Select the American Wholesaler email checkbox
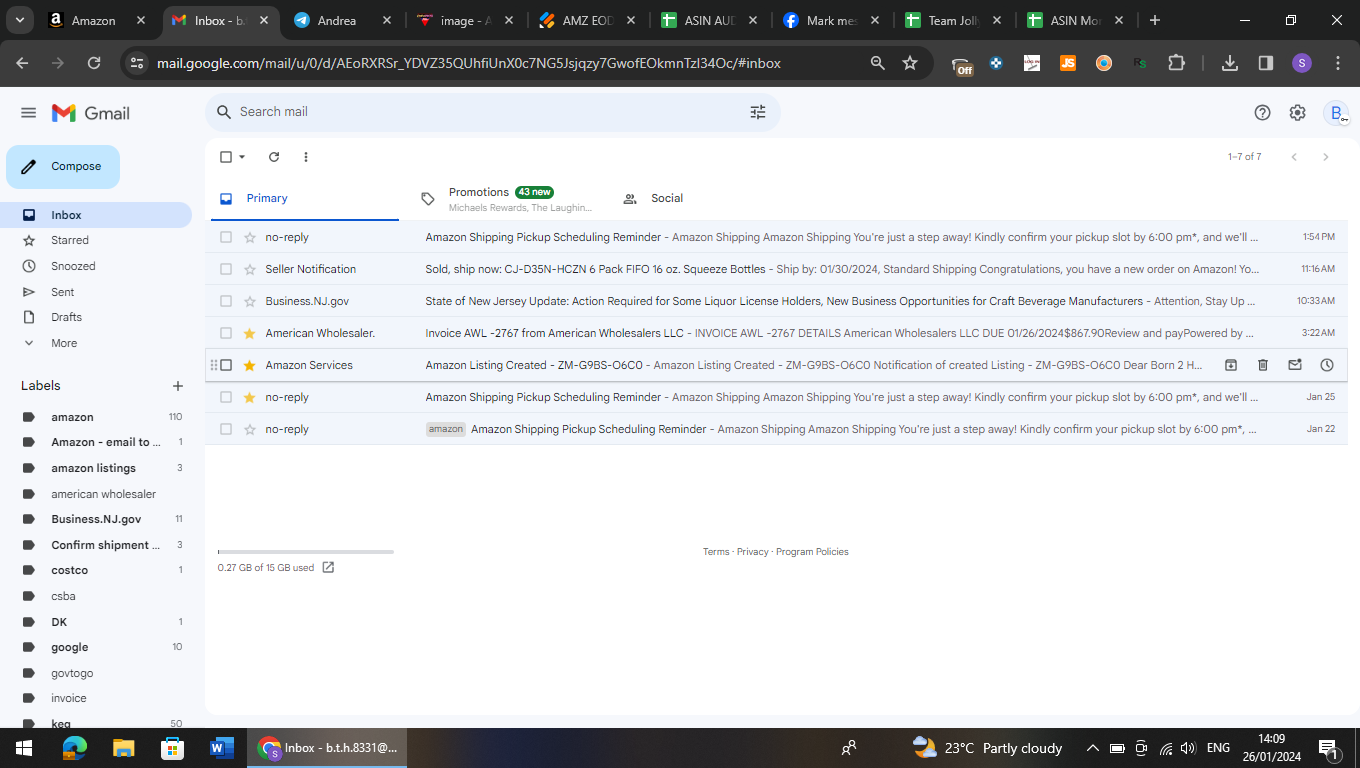Viewport: 1360px width, 768px height. point(225,333)
